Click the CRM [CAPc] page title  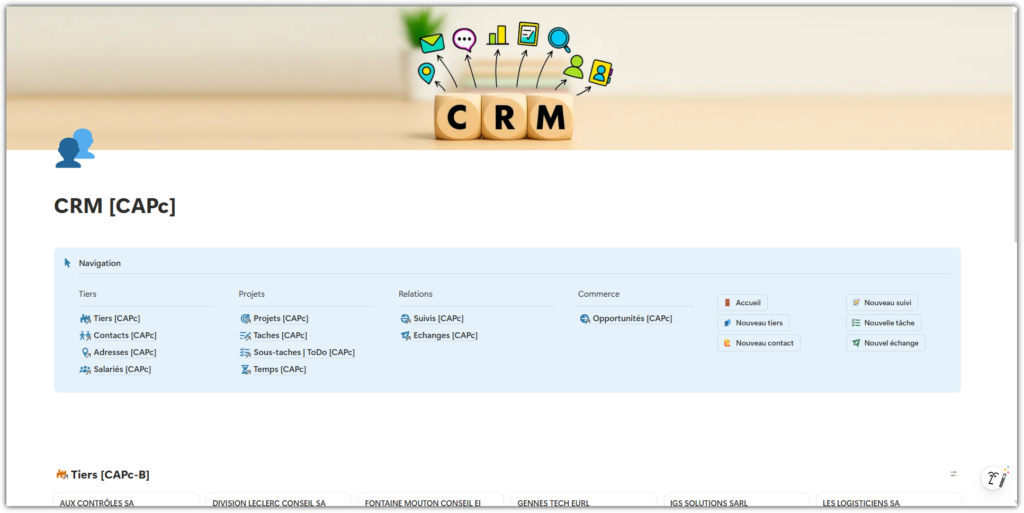(115, 206)
